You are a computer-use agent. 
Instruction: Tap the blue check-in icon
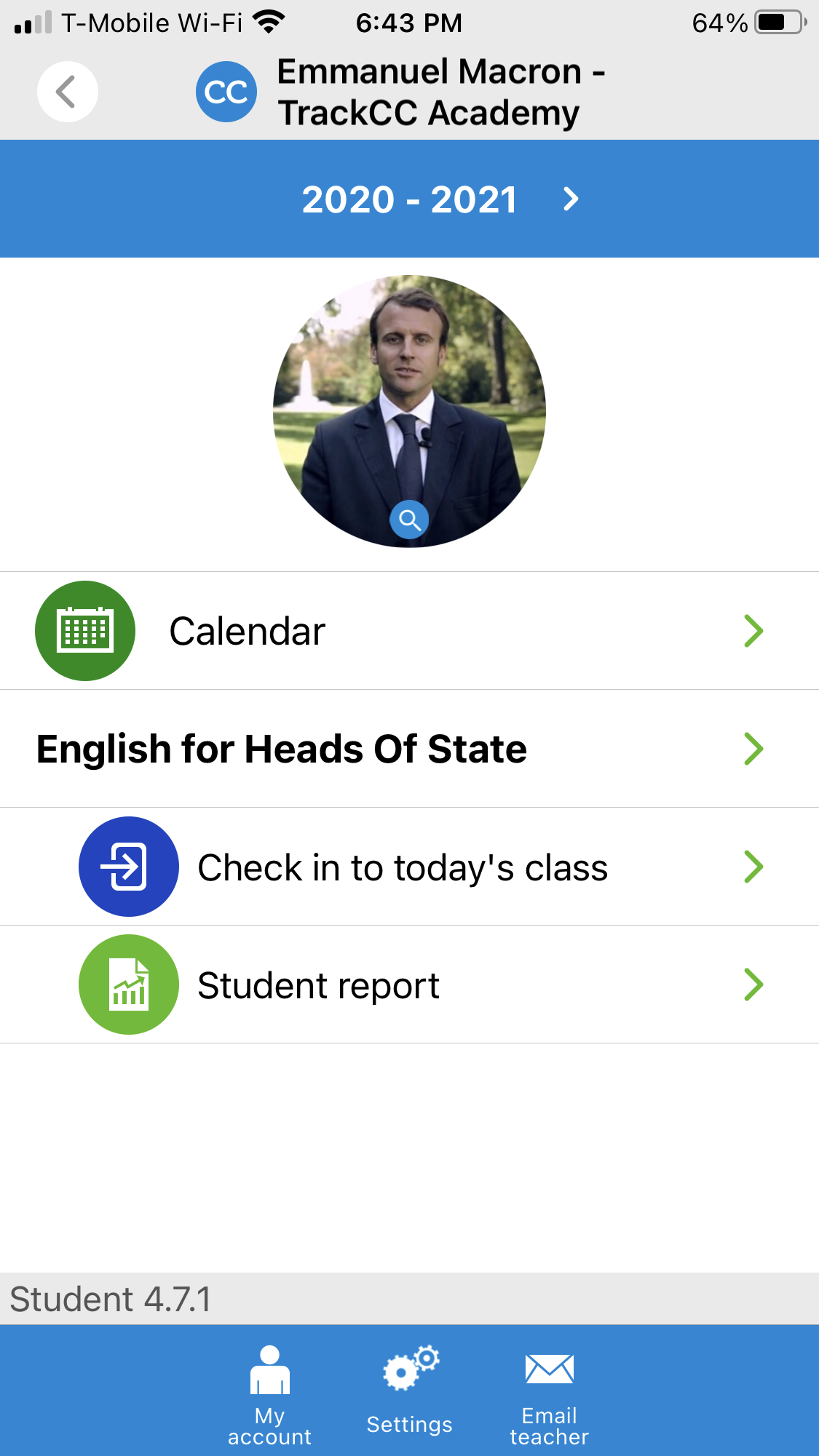point(129,867)
